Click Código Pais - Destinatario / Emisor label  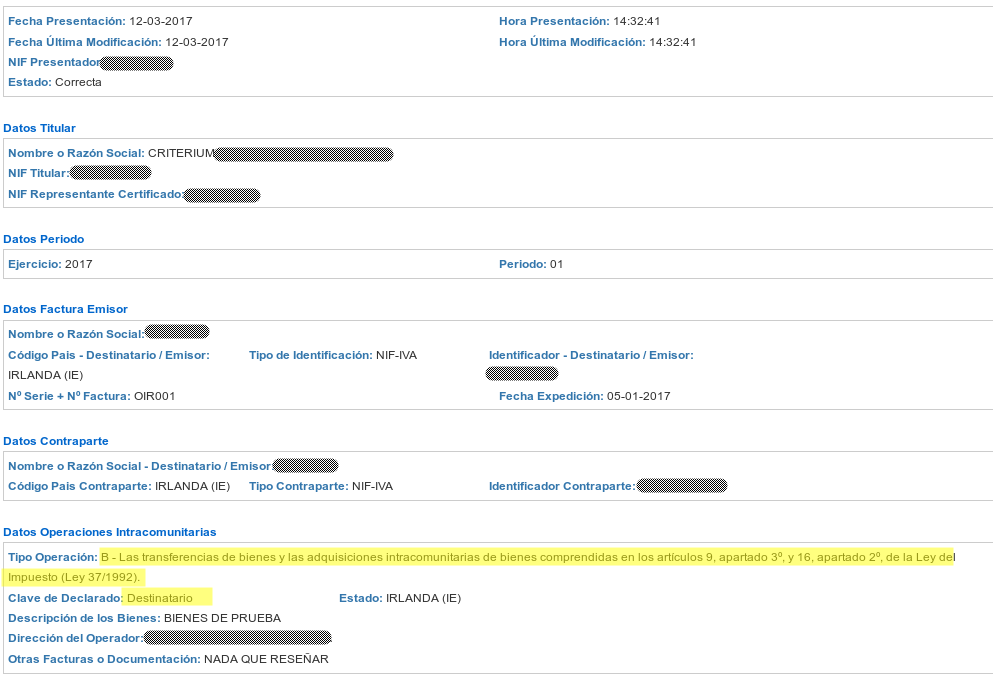click(x=109, y=355)
